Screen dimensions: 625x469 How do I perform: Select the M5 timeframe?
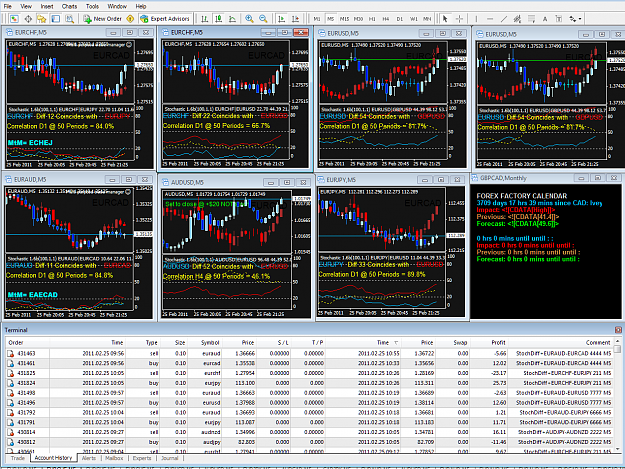coord(330,19)
